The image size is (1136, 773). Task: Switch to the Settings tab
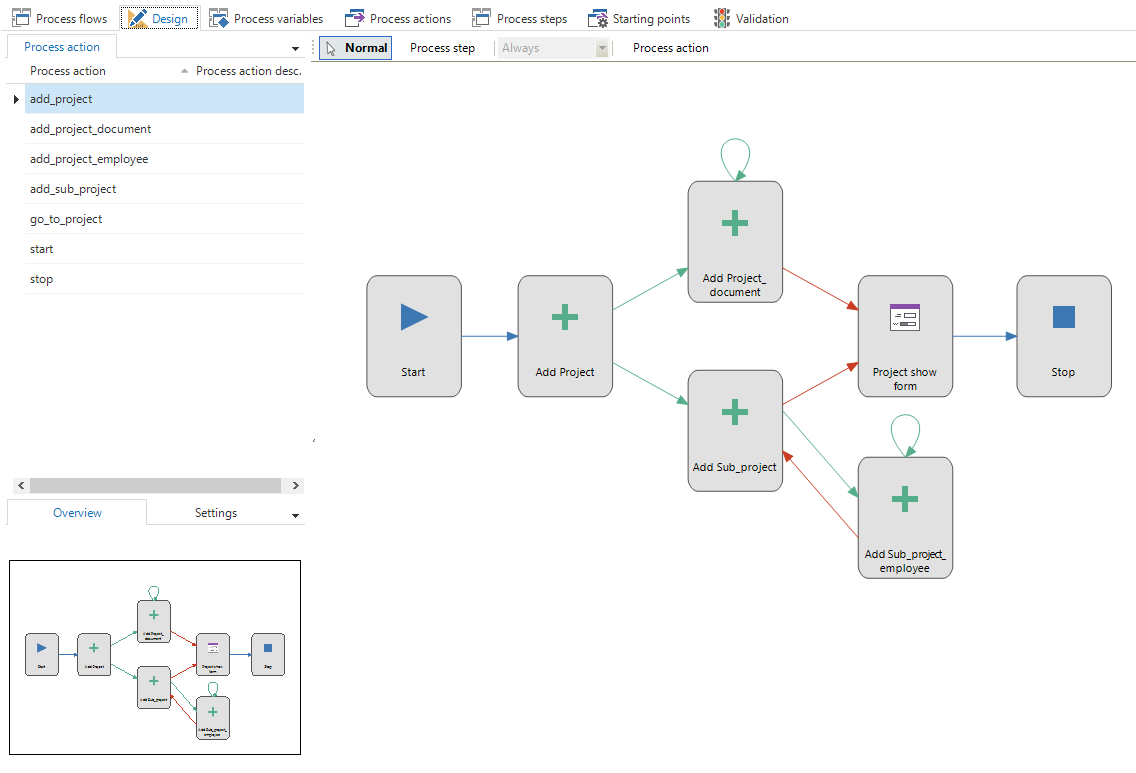tap(216, 512)
